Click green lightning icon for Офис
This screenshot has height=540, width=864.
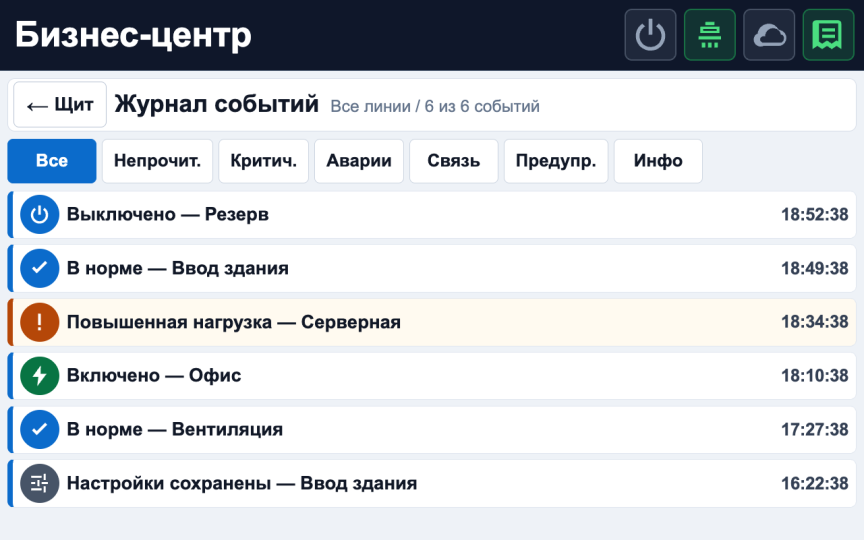point(40,376)
